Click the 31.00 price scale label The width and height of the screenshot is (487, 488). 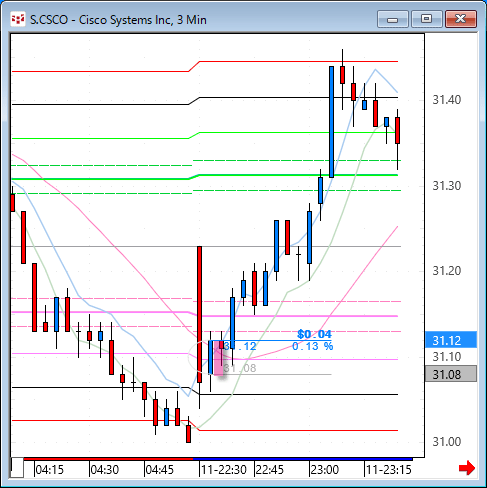point(447,442)
